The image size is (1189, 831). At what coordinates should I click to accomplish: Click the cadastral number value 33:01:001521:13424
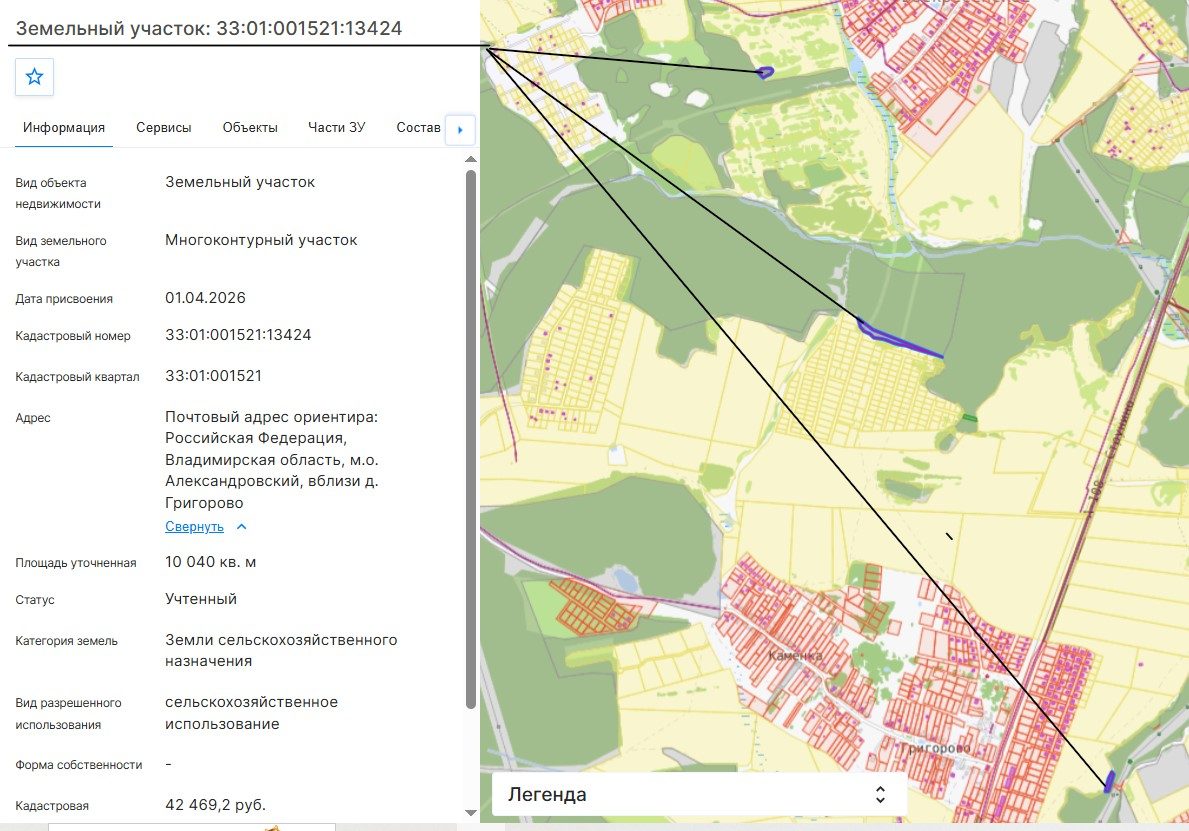point(238,335)
